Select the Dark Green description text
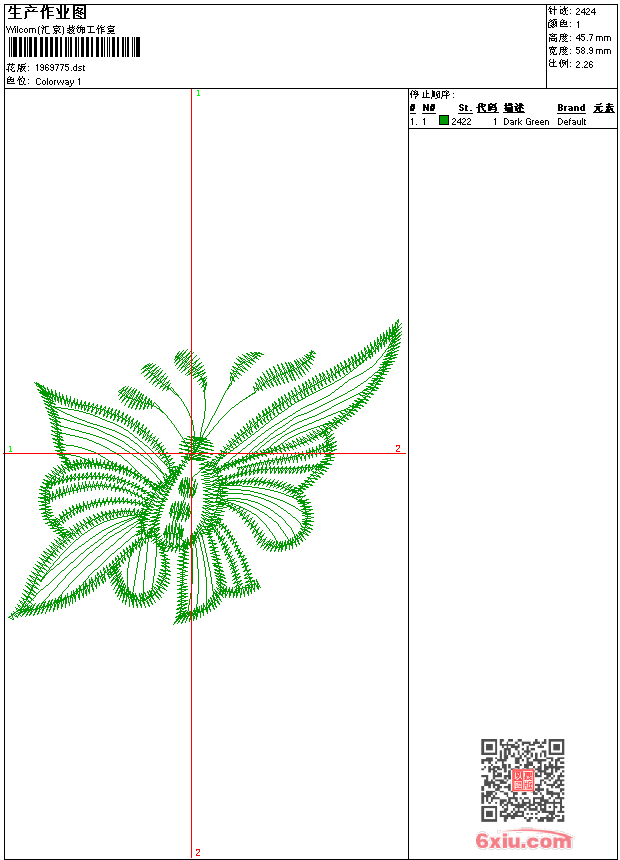620x860 pixels. point(526,122)
